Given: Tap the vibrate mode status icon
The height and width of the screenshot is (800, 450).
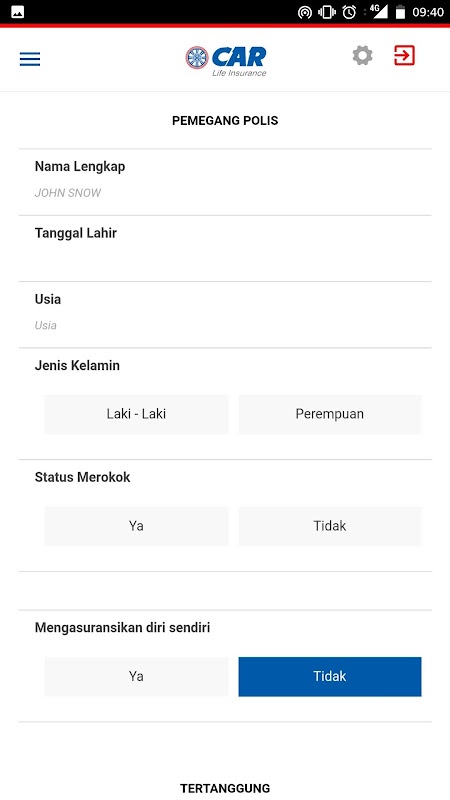Looking at the screenshot, I should [x=327, y=12].
